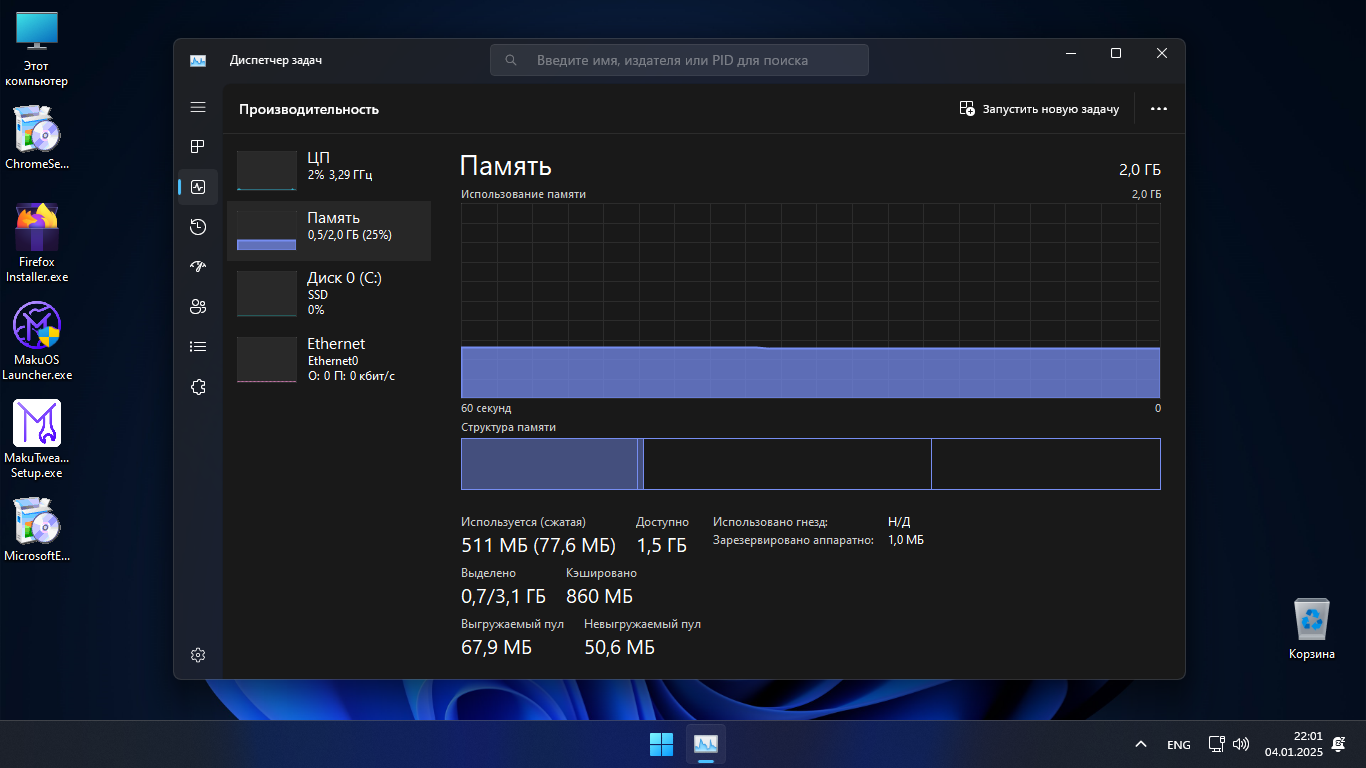Click the volume speaker tray icon
This screenshot has height=768, width=1366.
coord(1241,744)
